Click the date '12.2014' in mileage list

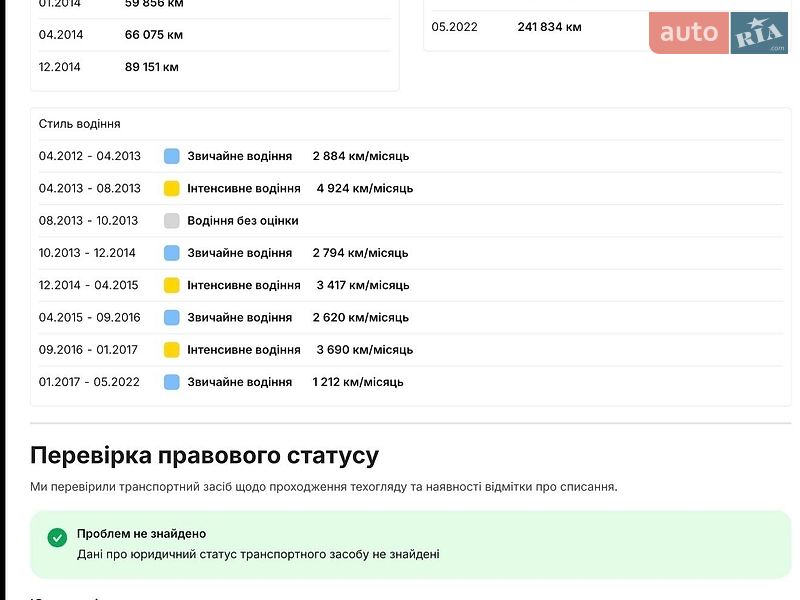(x=60, y=67)
